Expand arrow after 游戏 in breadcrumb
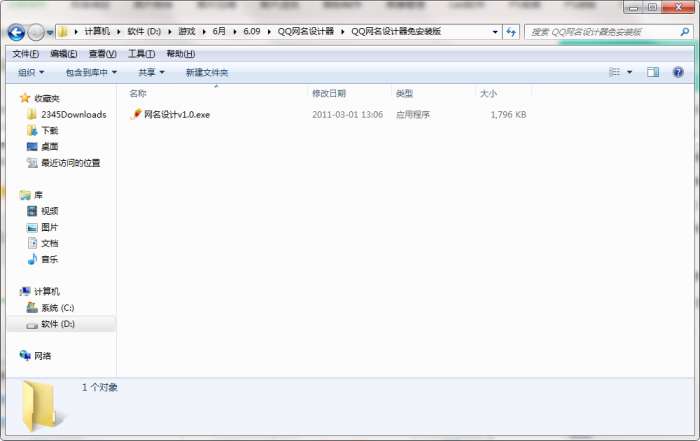The width and height of the screenshot is (700, 441). pyautogui.click(x=204, y=32)
